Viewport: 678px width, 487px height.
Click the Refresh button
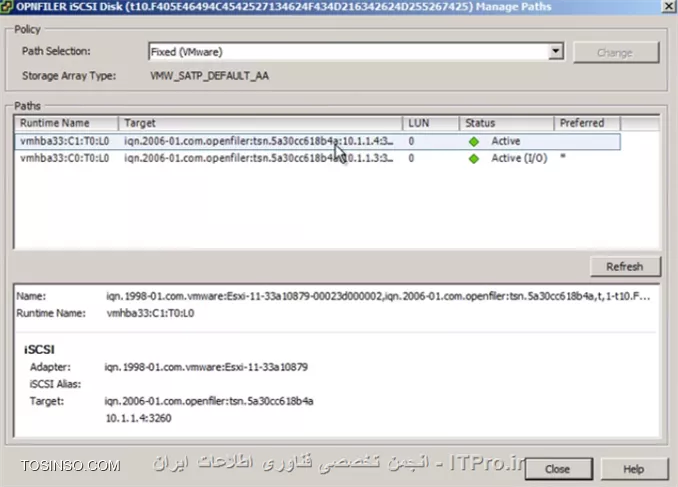coord(625,266)
